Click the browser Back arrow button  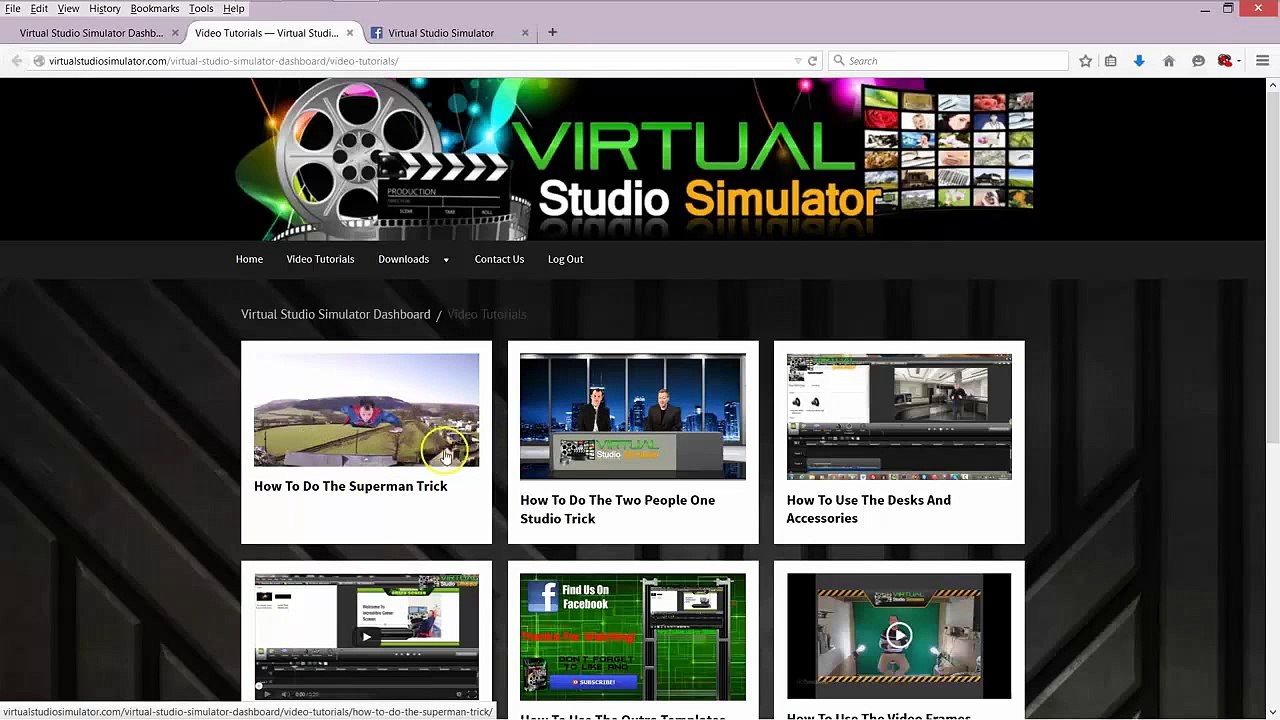coord(17,61)
